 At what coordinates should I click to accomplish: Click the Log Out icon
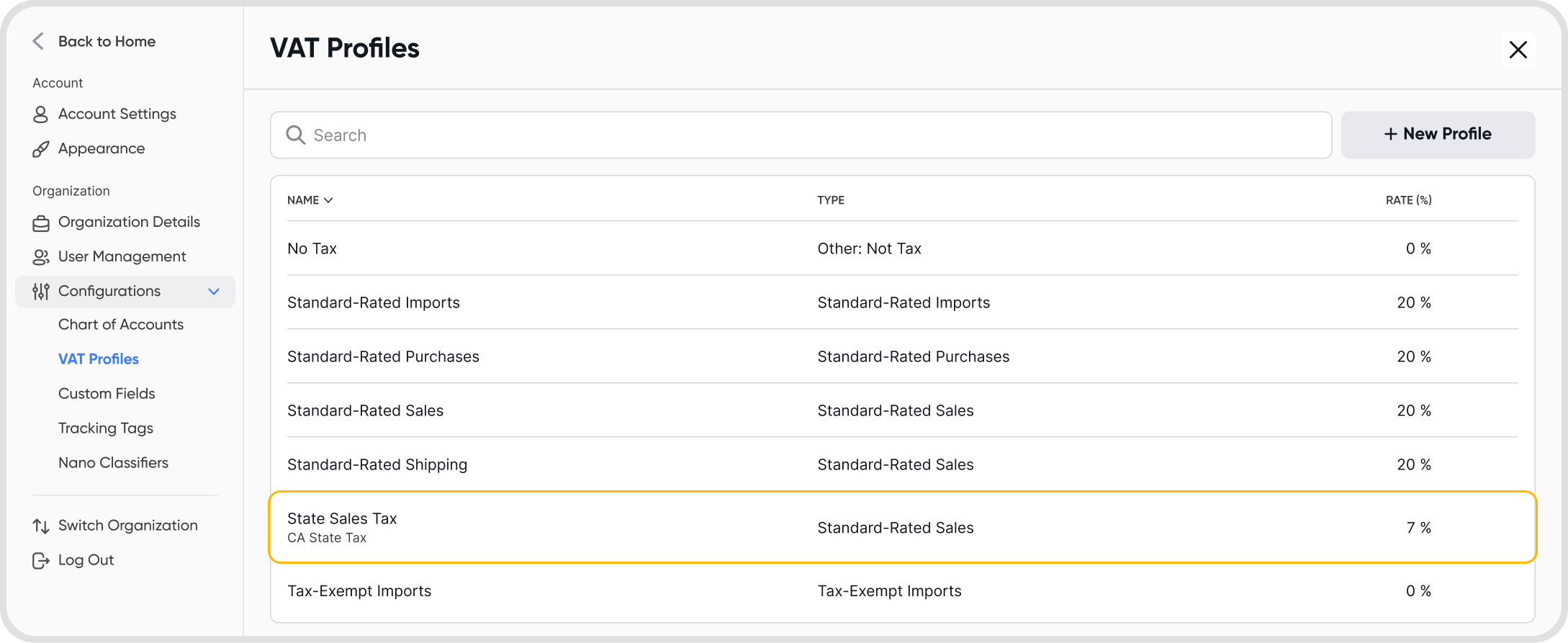pyautogui.click(x=40, y=561)
